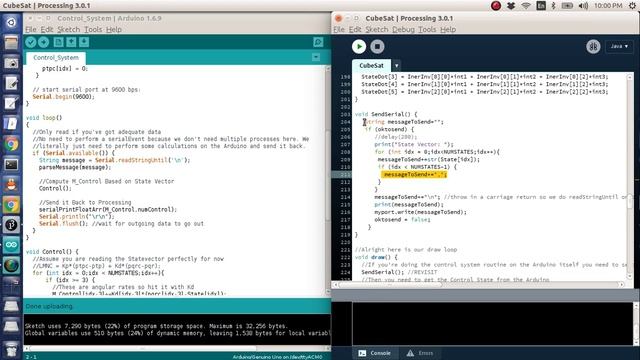Image resolution: width=640 pixels, height=360 pixels.
Task: Click line number 203 in Processing gutter
Action: (x=345, y=114)
